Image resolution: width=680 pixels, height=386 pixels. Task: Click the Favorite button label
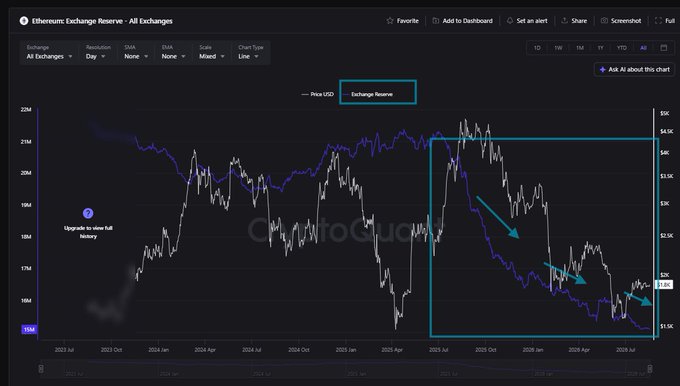tap(408, 21)
